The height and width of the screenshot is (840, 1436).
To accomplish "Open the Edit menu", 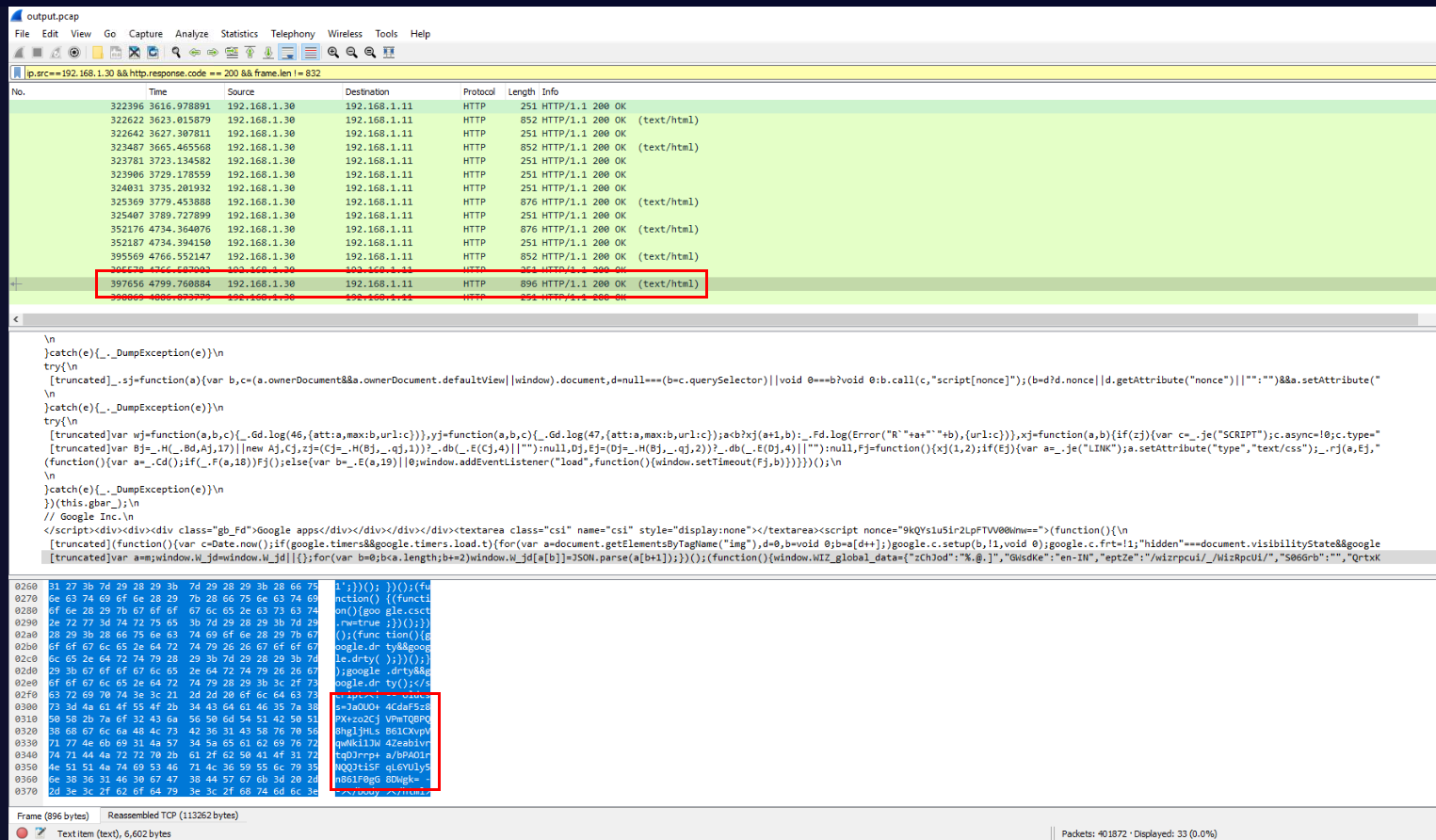I will (x=50, y=34).
